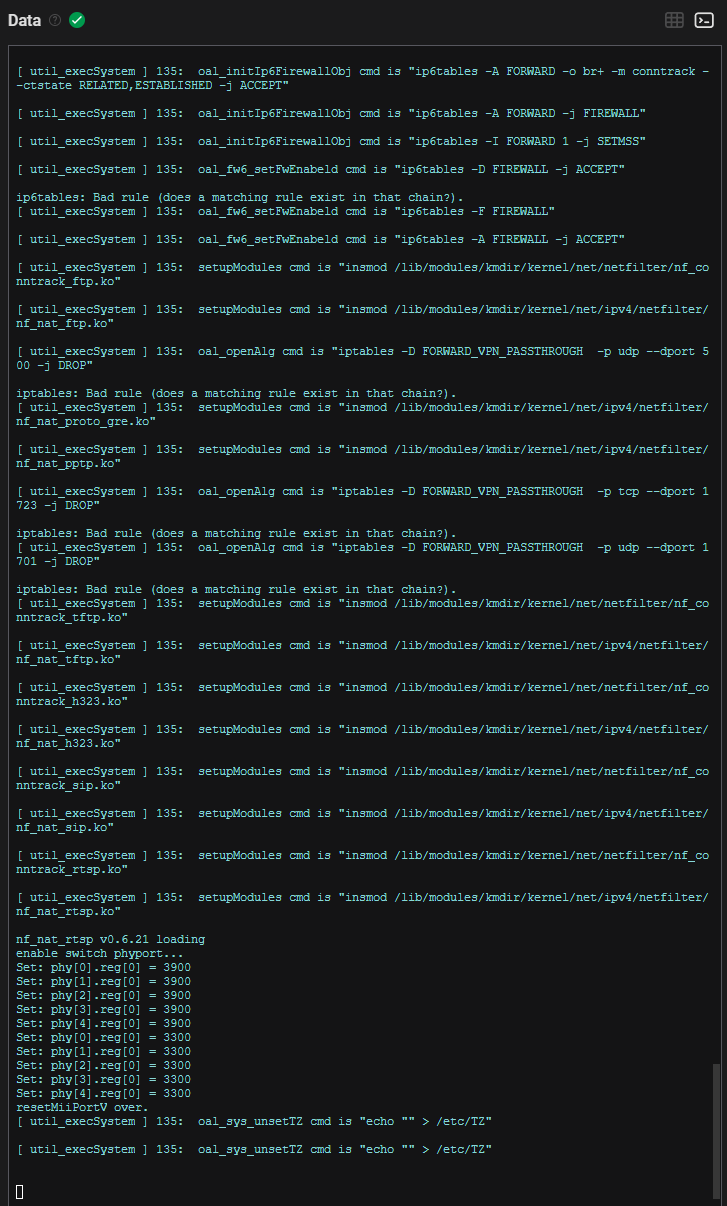Click the 'nf_nat_pptp.ko' text
The height and width of the screenshot is (1206, 727).
[66, 463]
